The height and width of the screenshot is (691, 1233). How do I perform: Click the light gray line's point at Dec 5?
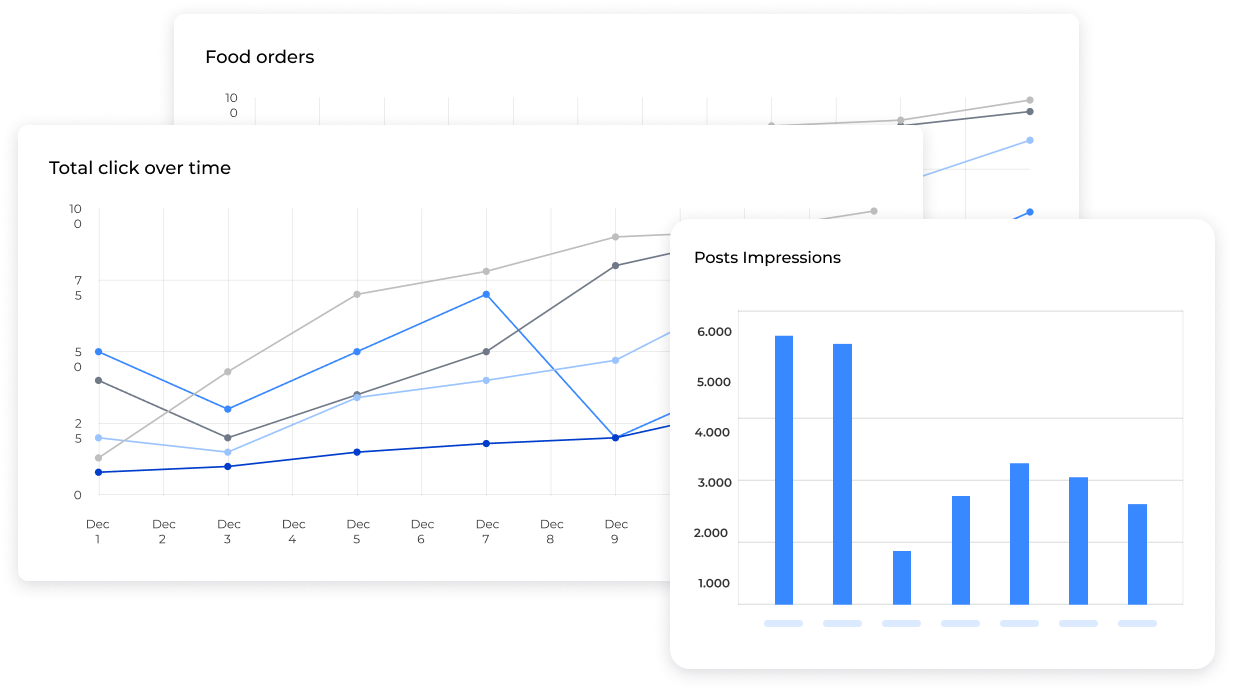tap(357, 294)
